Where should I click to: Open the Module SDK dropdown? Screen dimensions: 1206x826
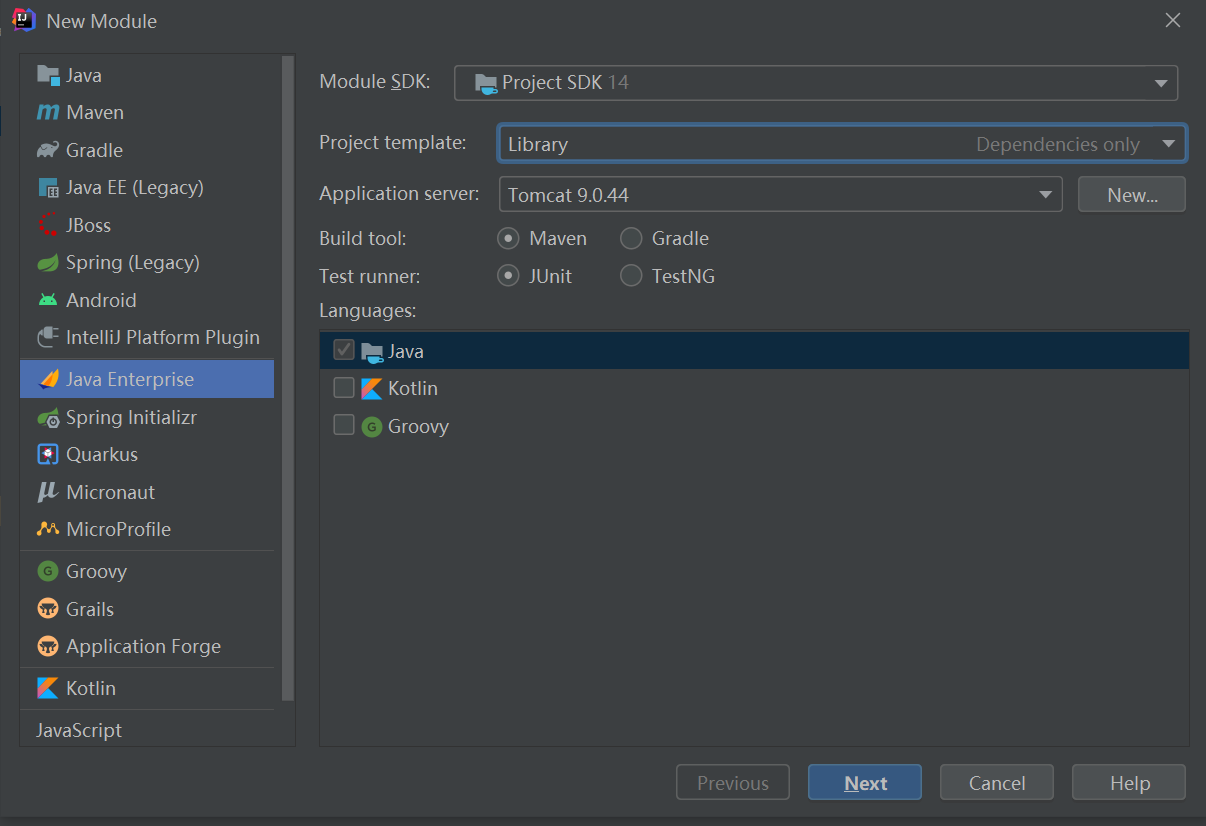click(1161, 83)
